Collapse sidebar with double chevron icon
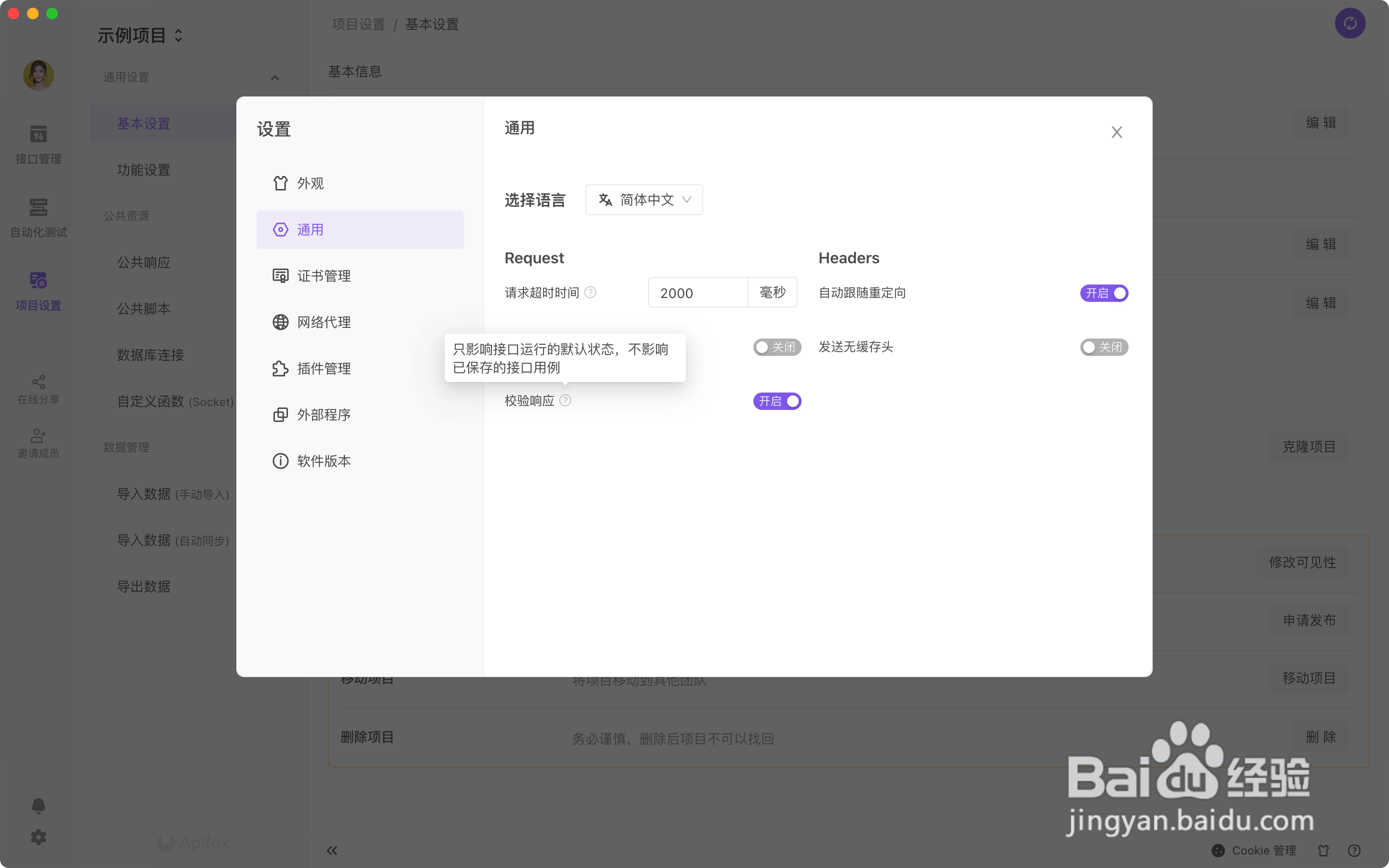 (x=332, y=850)
